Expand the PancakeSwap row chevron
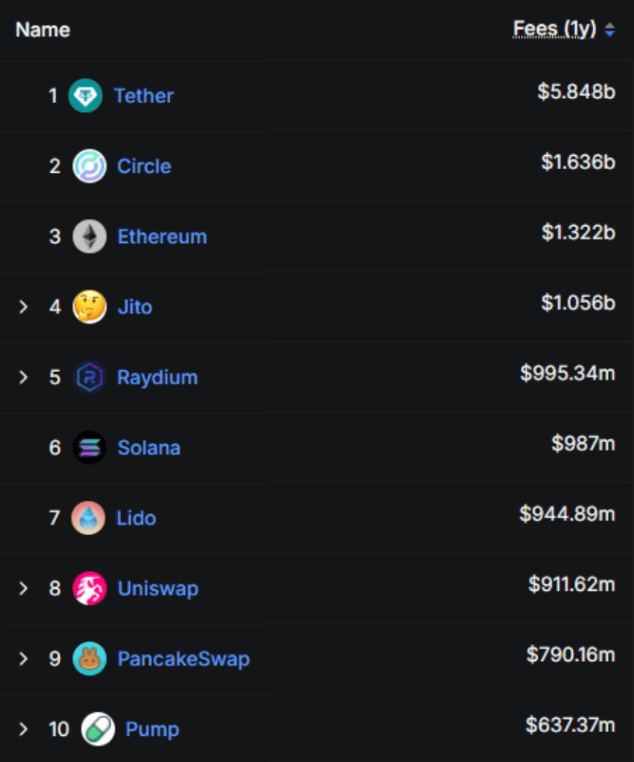The height and width of the screenshot is (762, 634). (x=24, y=659)
